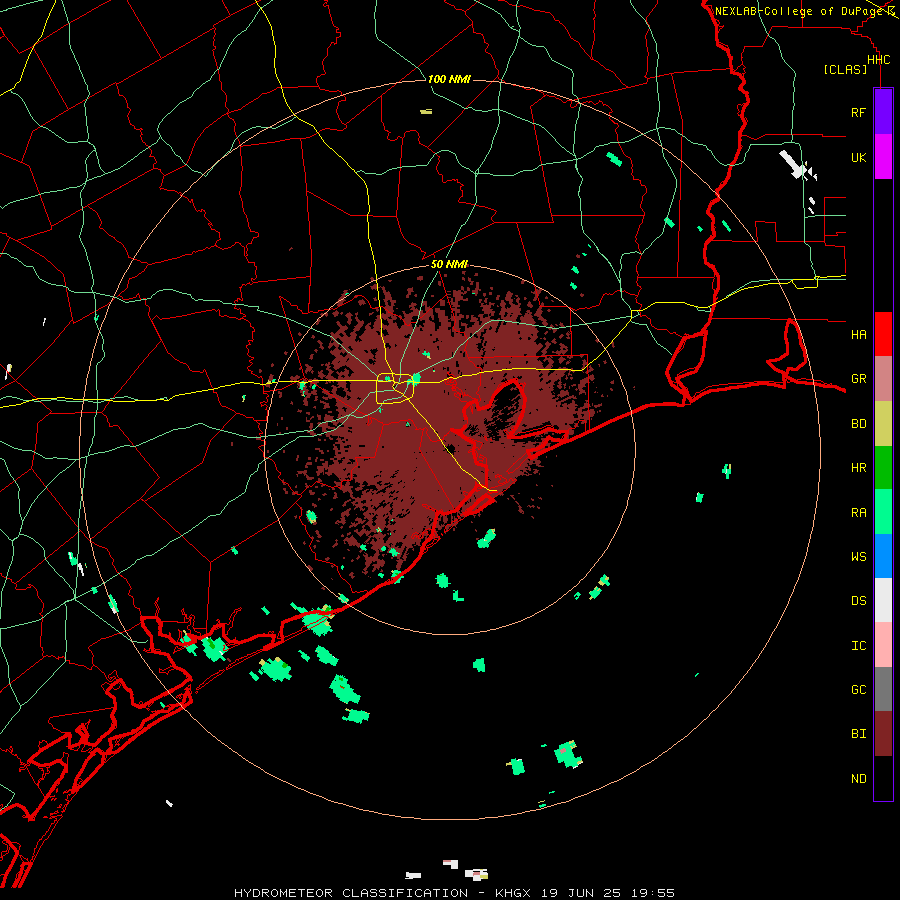Click the BD legend label
Screen dimensions: 900x900
point(858,424)
